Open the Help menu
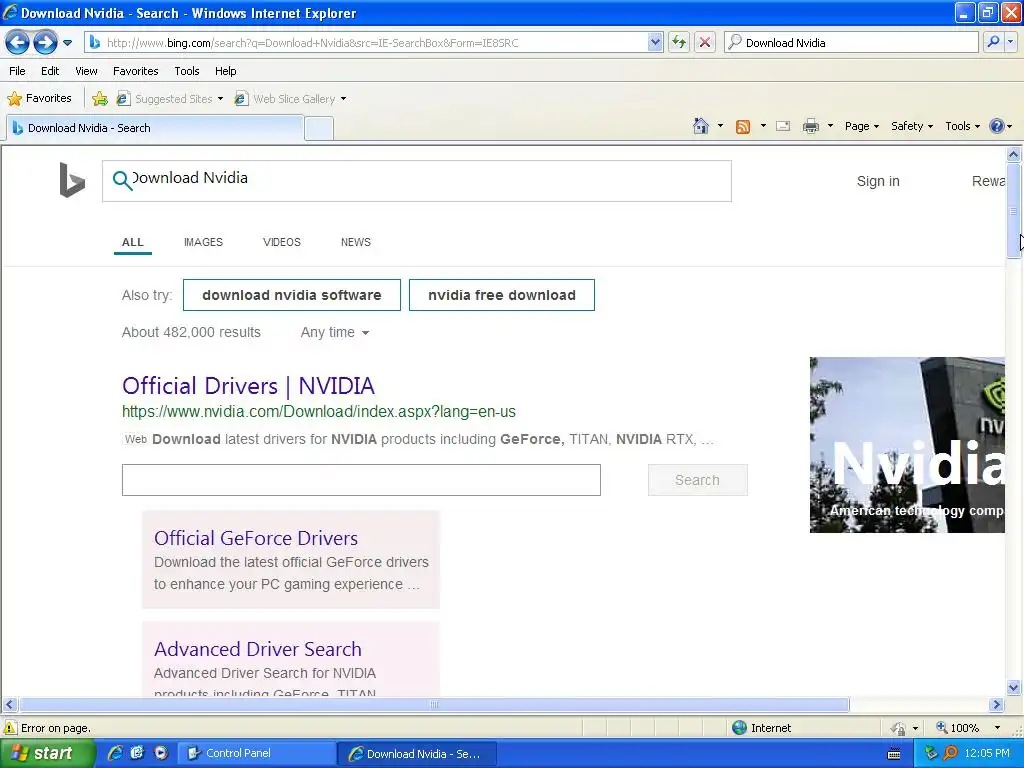1024x768 pixels. (226, 71)
